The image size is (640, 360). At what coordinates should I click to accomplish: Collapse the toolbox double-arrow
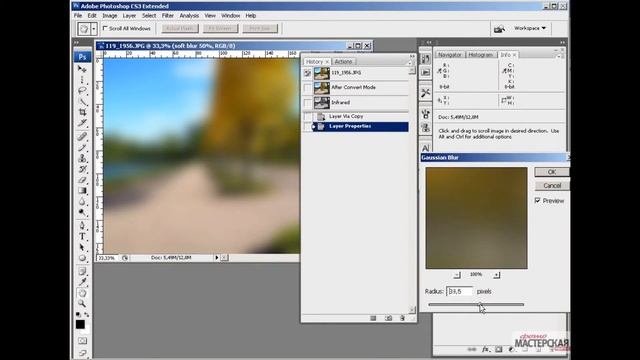(x=77, y=42)
